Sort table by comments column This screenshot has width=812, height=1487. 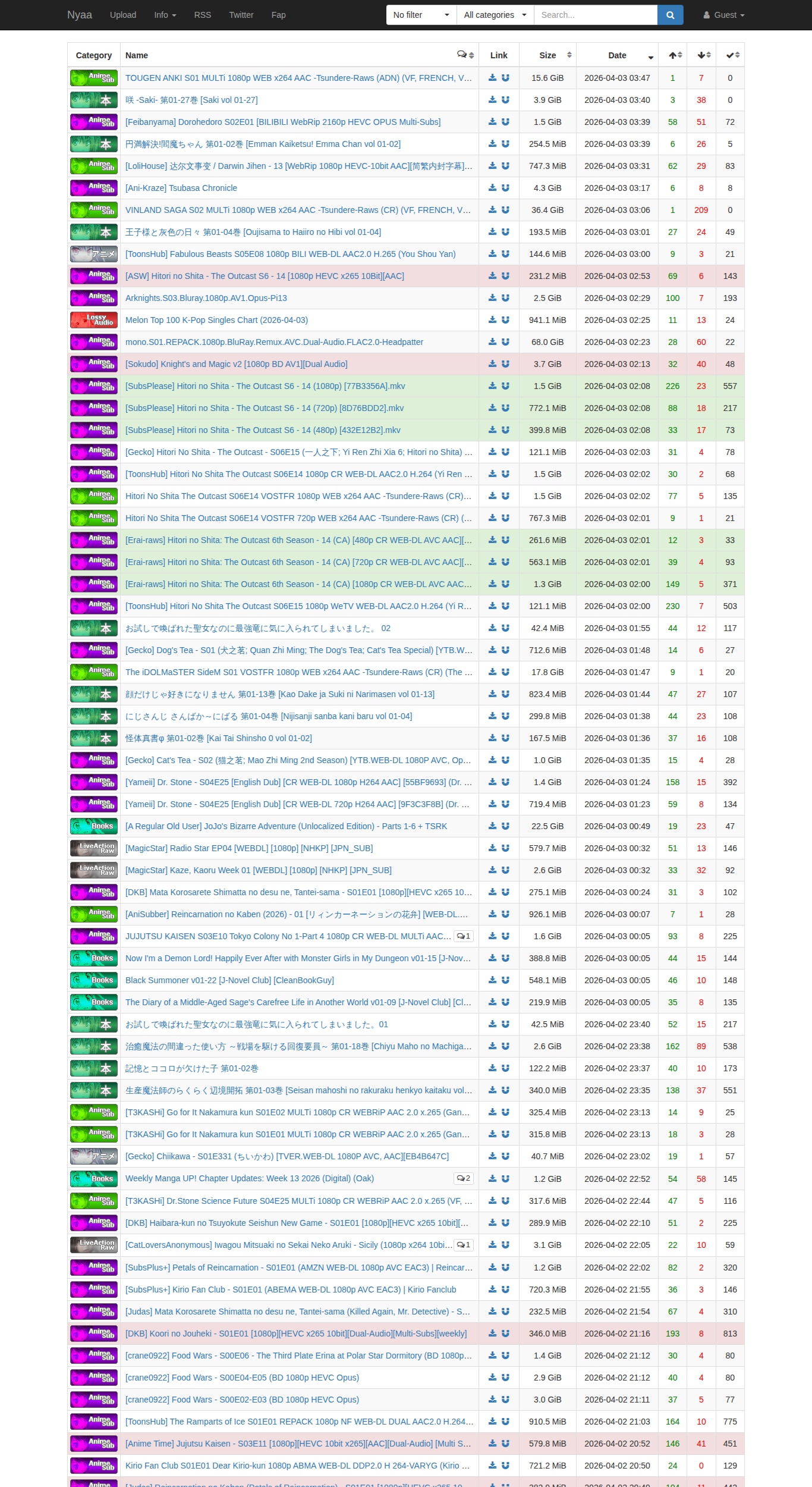465,55
